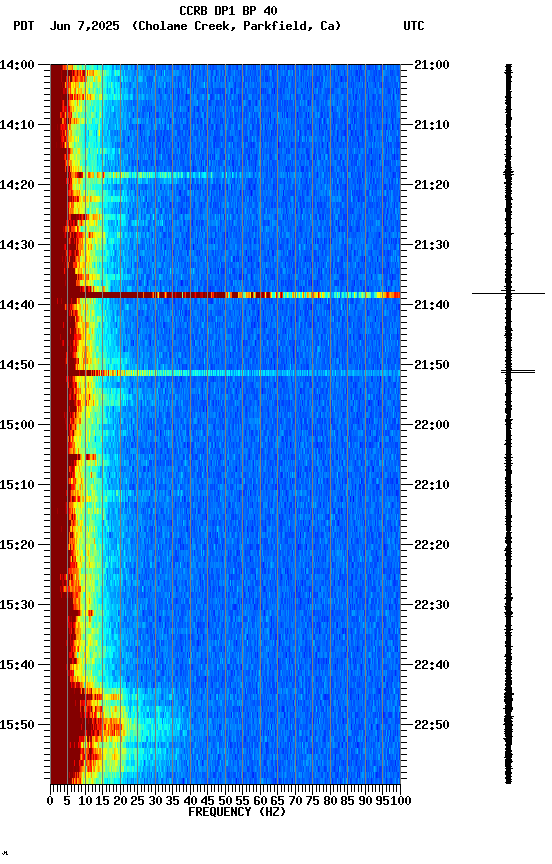Click the 22:20 UTC time label
Screen dimensions: 552x864
coord(431,545)
